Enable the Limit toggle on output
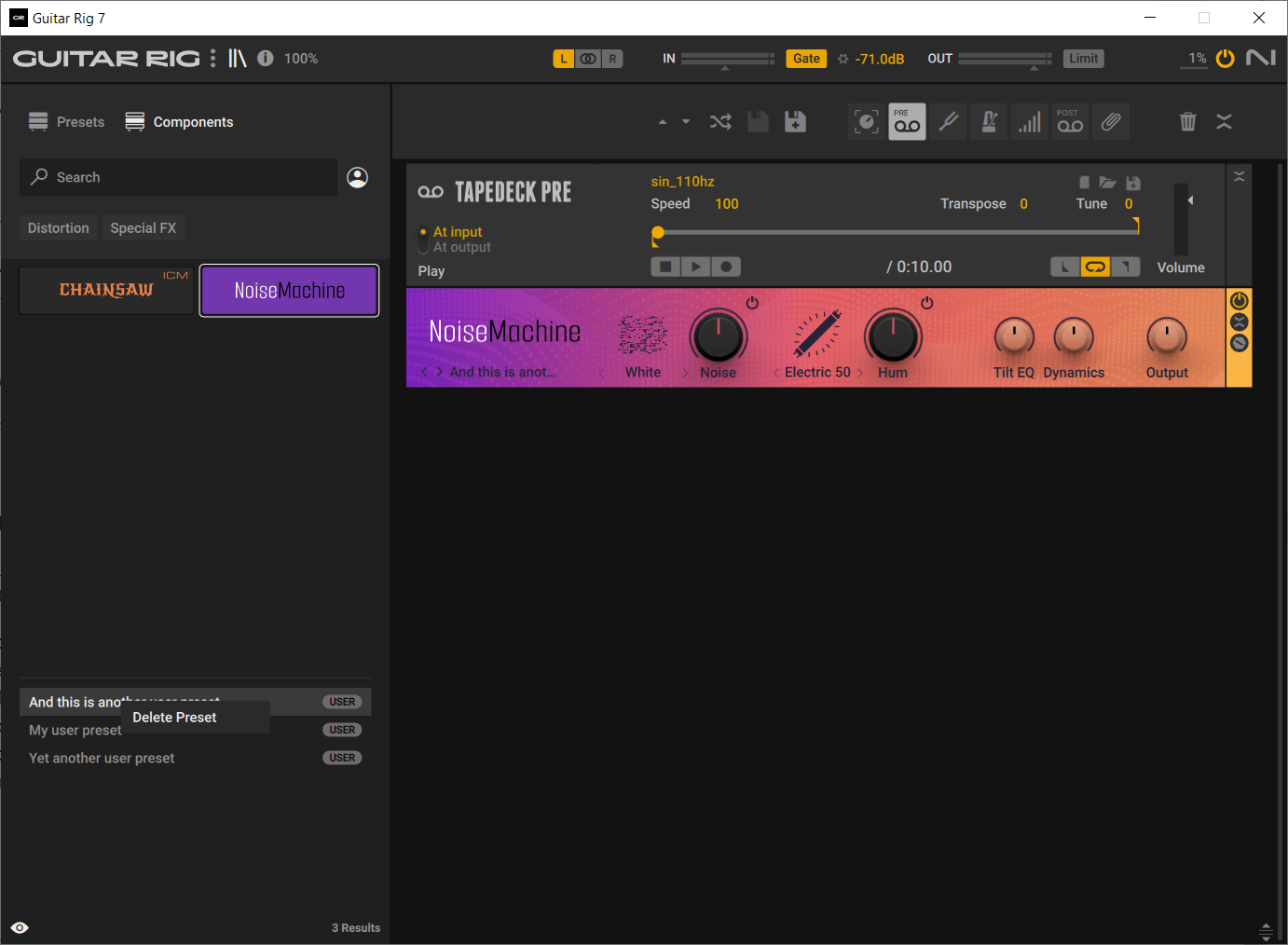 1083,58
